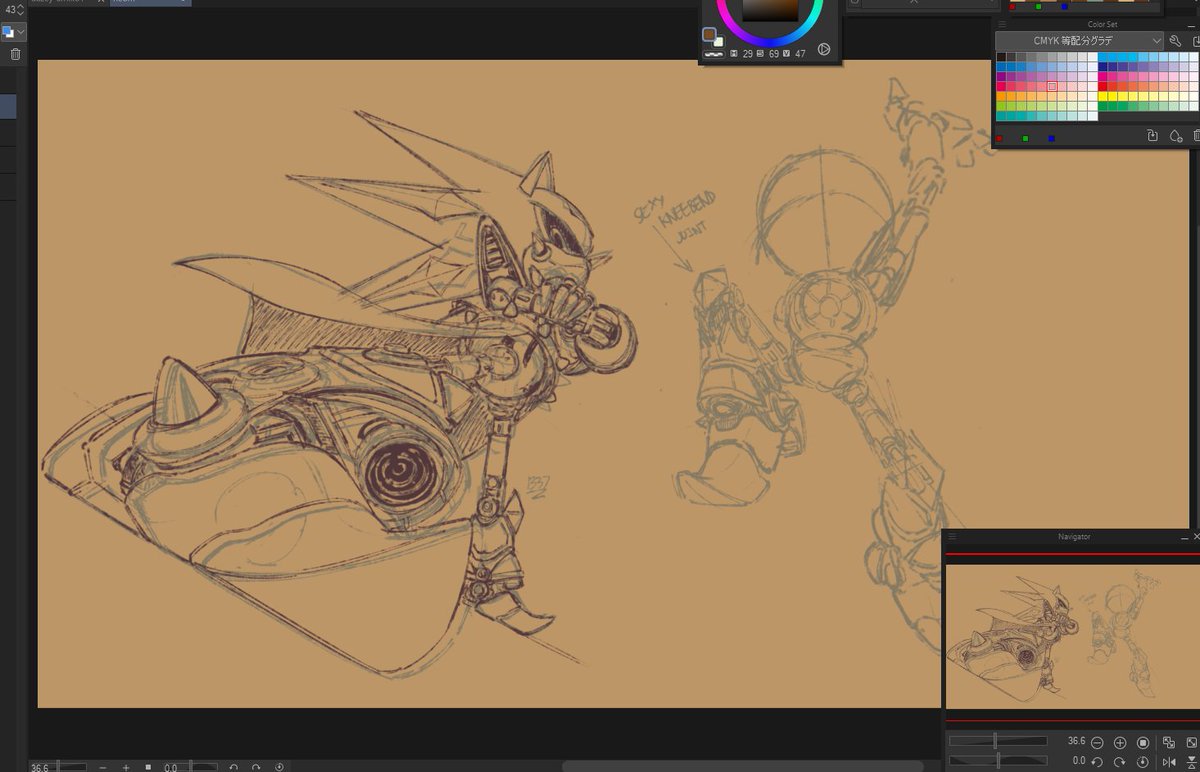
Task: Pick the highlighted pink swatch in Color Set
Action: click(1052, 87)
